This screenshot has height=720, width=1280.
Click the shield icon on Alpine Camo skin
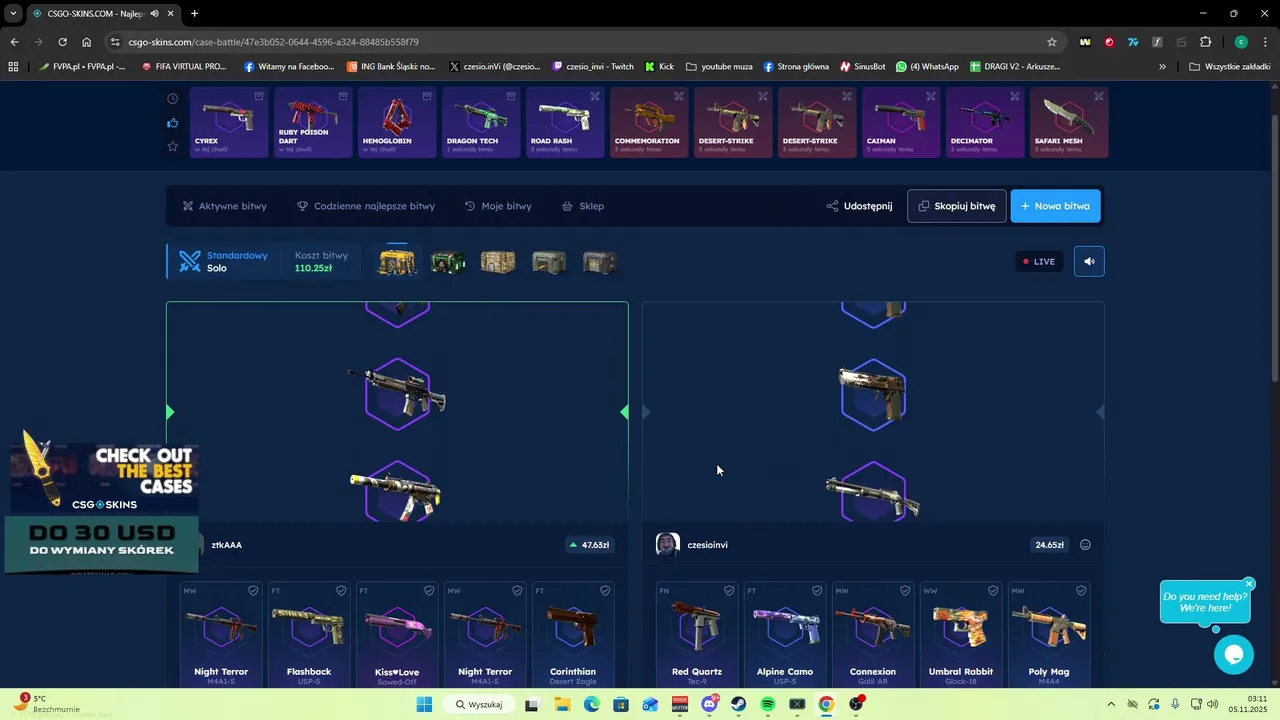tap(817, 591)
